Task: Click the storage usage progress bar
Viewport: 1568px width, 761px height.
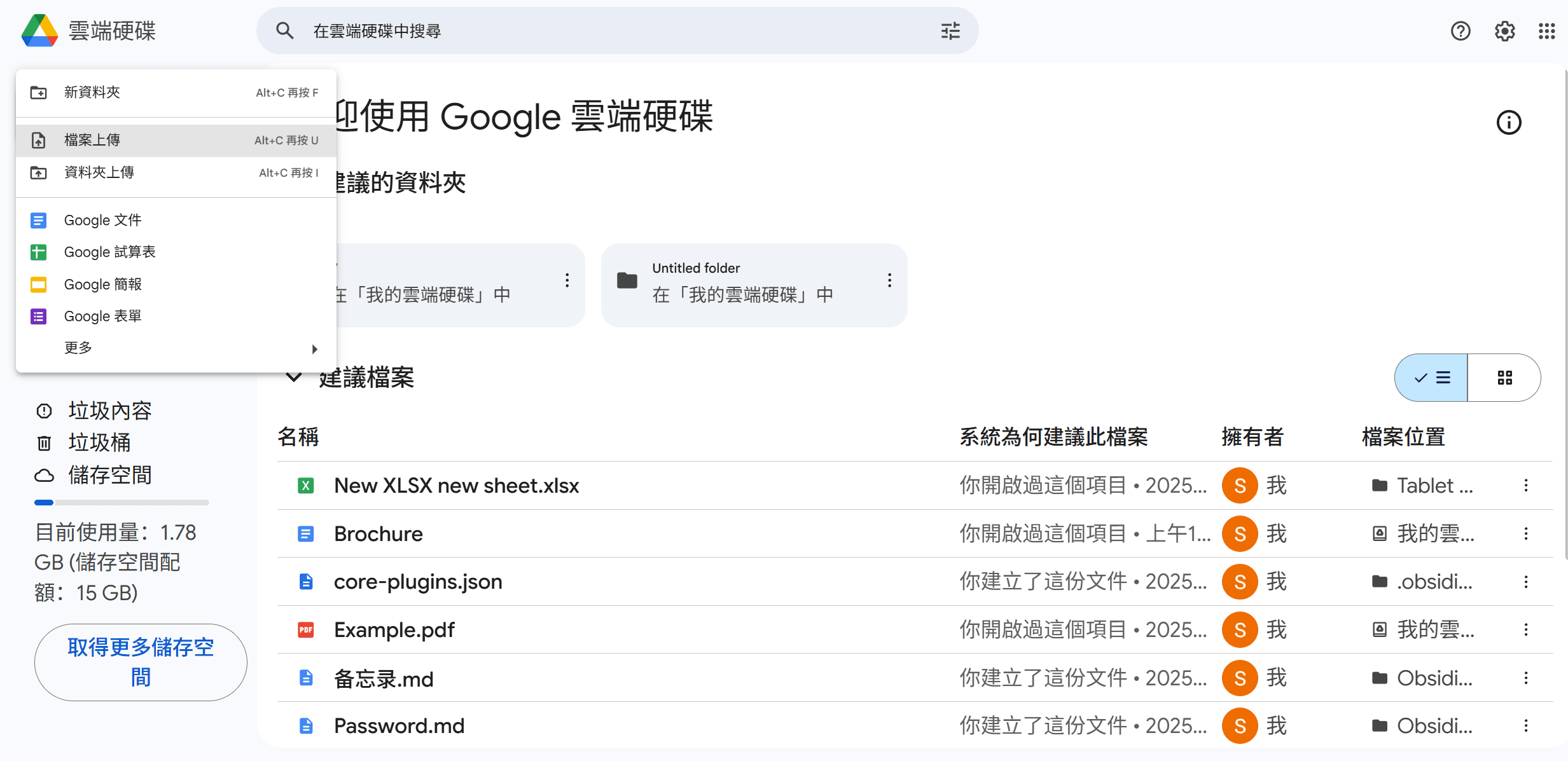Action: pos(121,502)
